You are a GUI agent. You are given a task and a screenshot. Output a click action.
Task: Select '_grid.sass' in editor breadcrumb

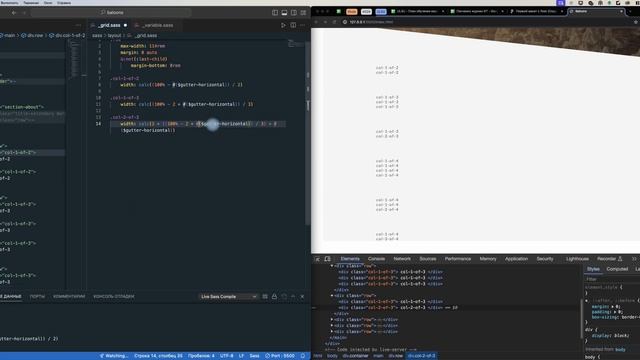(145, 36)
